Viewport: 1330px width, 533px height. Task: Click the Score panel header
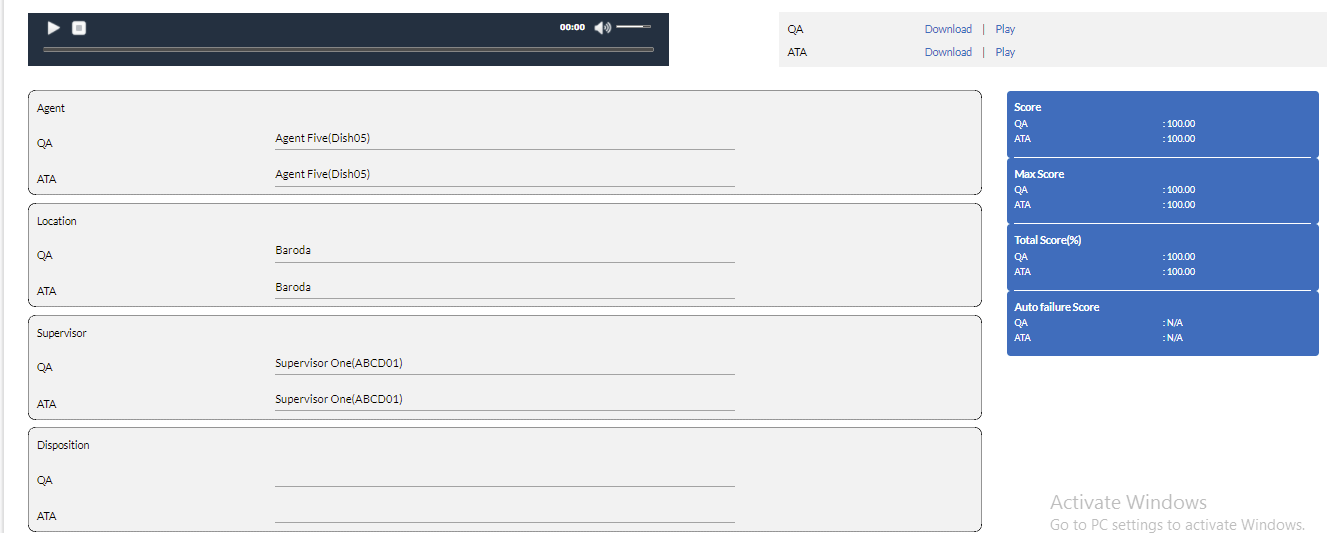[1028, 107]
